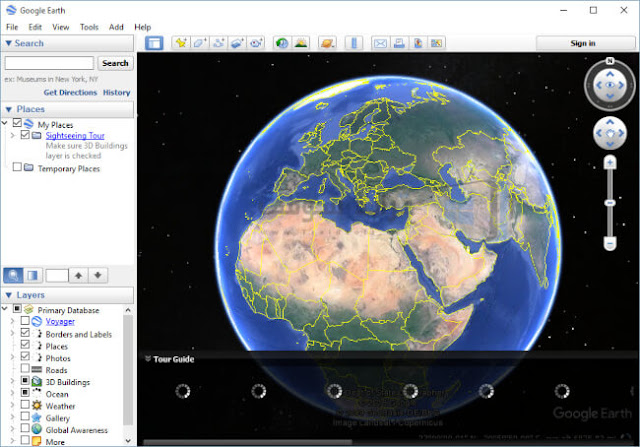Click the Sign in button
Viewport: 640px width, 447px height.
(x=586, y=43)
